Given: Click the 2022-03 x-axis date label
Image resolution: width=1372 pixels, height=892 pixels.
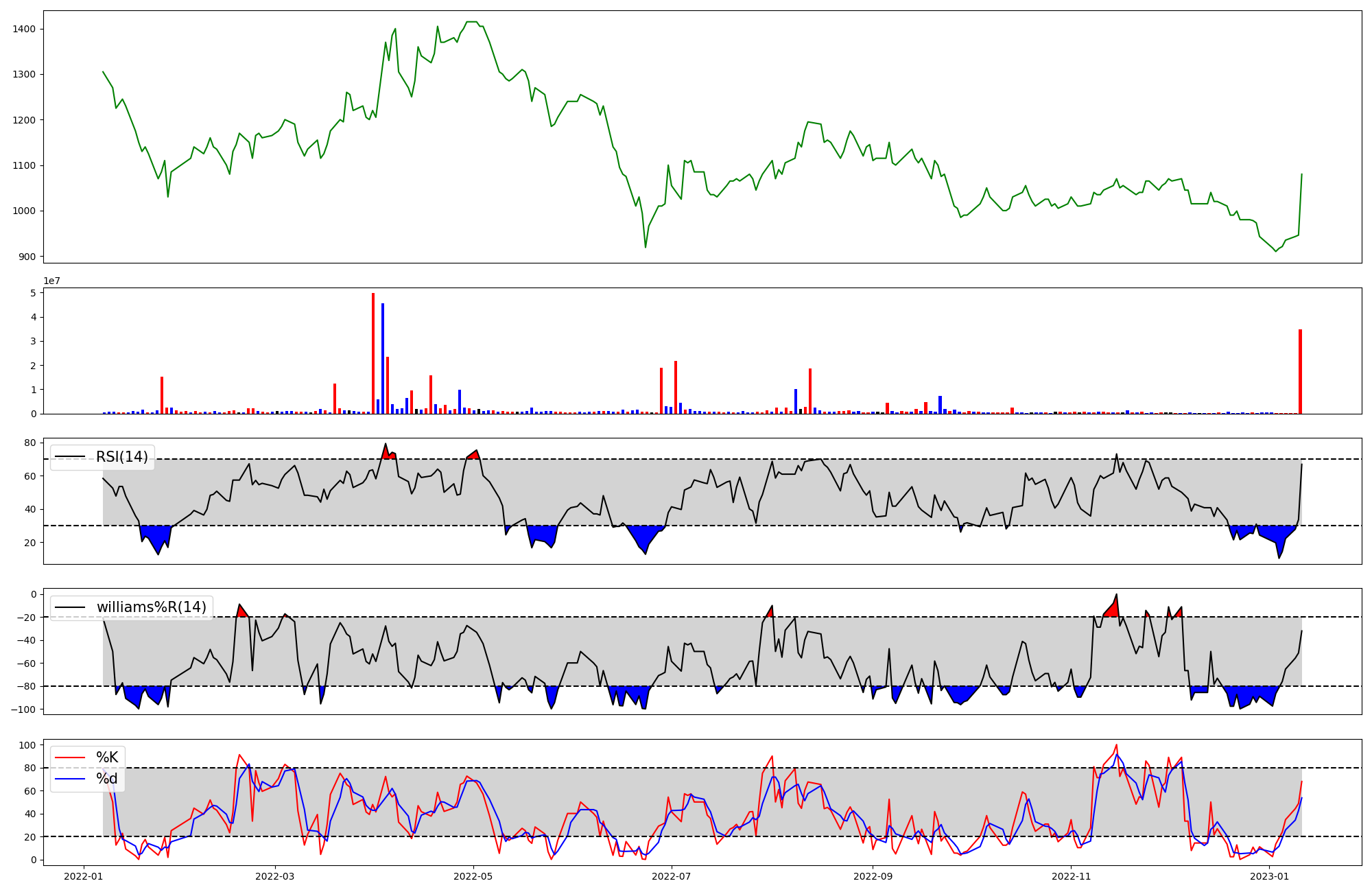Looking at the screenshot, I should [x=275, y=876].
